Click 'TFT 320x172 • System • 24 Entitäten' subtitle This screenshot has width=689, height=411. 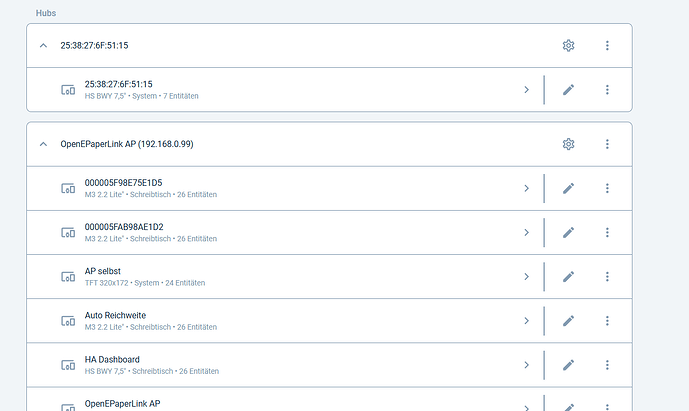tap(145, 283)
